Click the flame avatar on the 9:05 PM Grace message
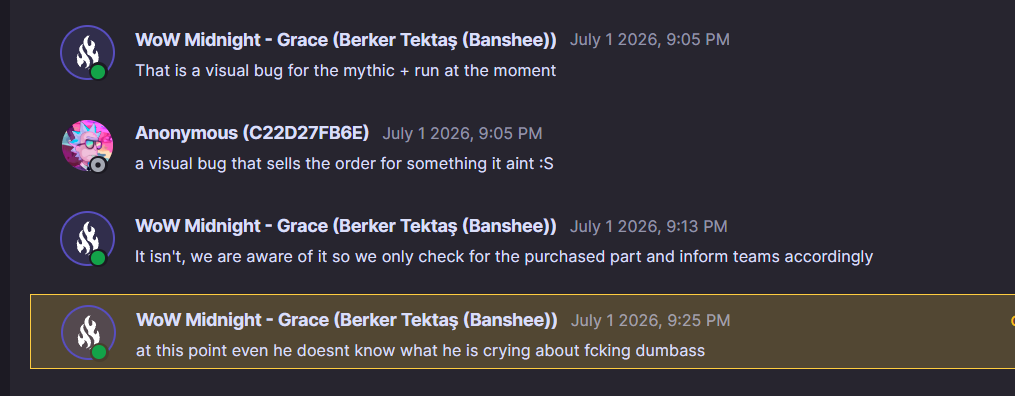Image resolution: width=1015 pixels, height=396 pixels. [x=87, y=52]
